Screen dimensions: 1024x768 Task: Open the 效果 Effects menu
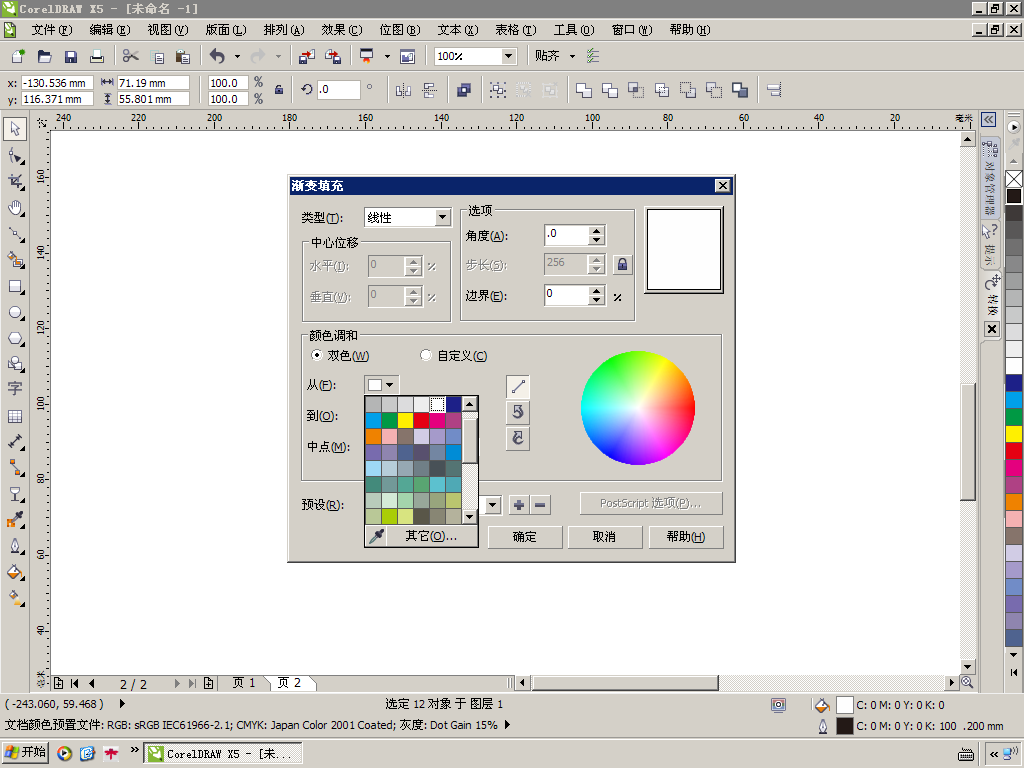point(342,30)
